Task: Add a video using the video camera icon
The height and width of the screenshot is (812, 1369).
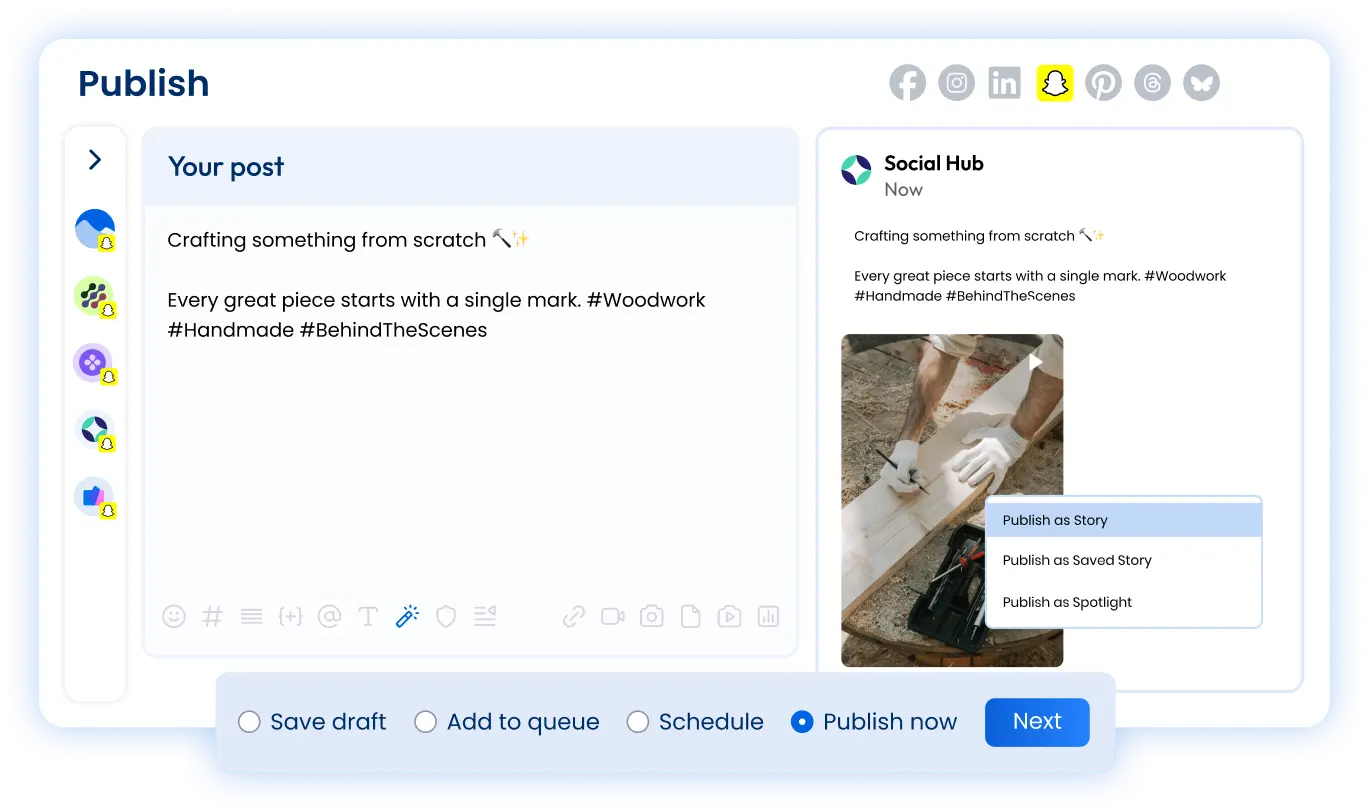Action: (x=612, y=616)
